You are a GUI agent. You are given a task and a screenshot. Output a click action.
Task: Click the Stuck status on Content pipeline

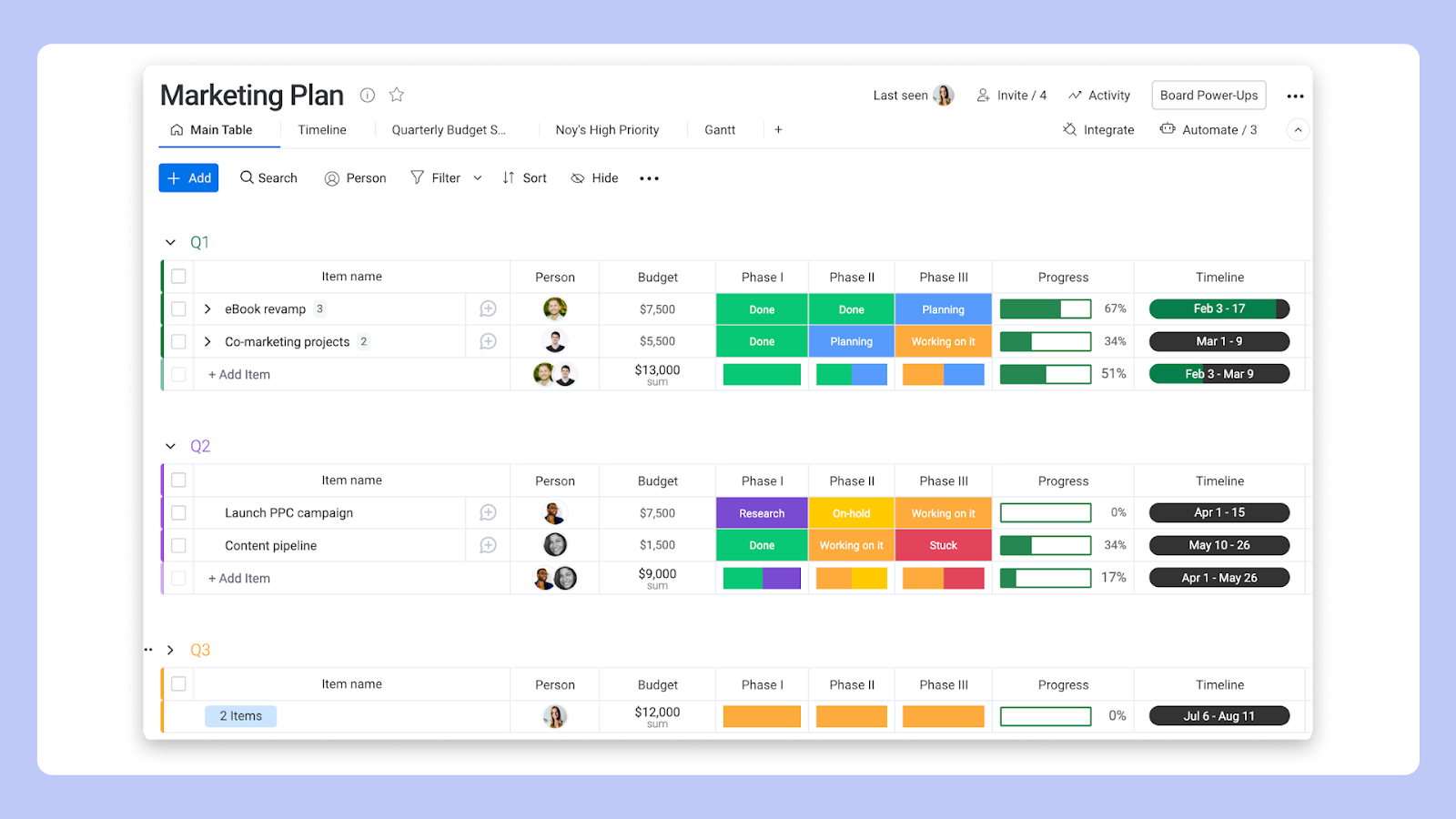[x=943, y=546]
